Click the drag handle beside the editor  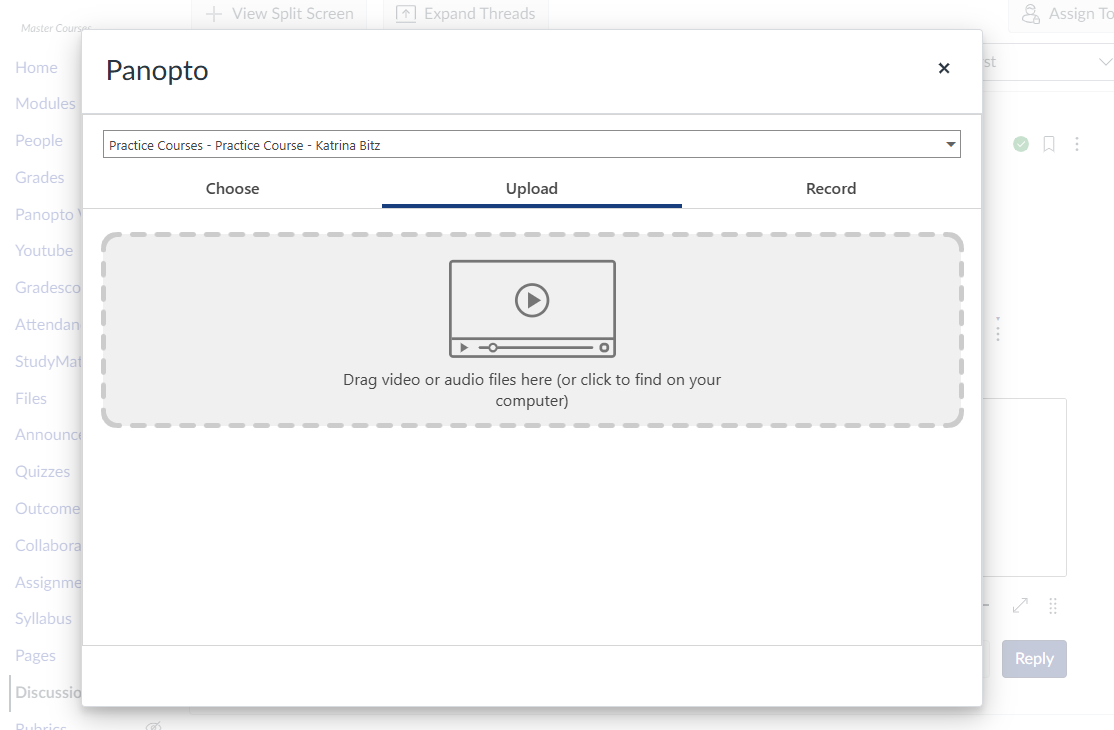tap(1052, 606)
